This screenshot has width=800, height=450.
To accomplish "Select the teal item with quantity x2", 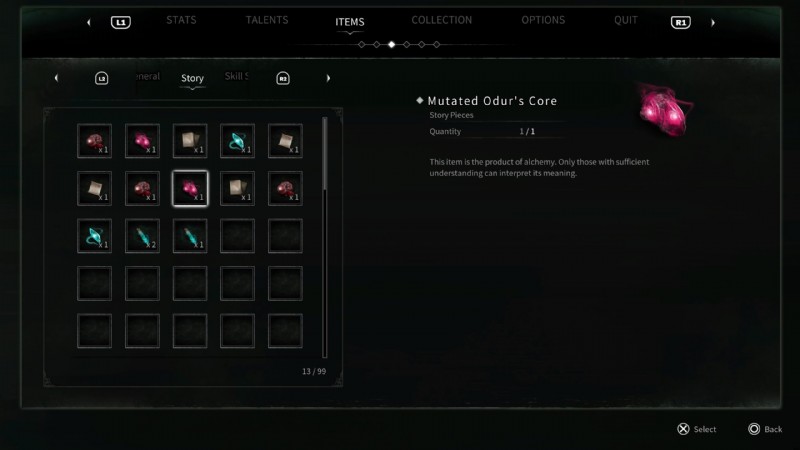I will [x=142, y=236].
